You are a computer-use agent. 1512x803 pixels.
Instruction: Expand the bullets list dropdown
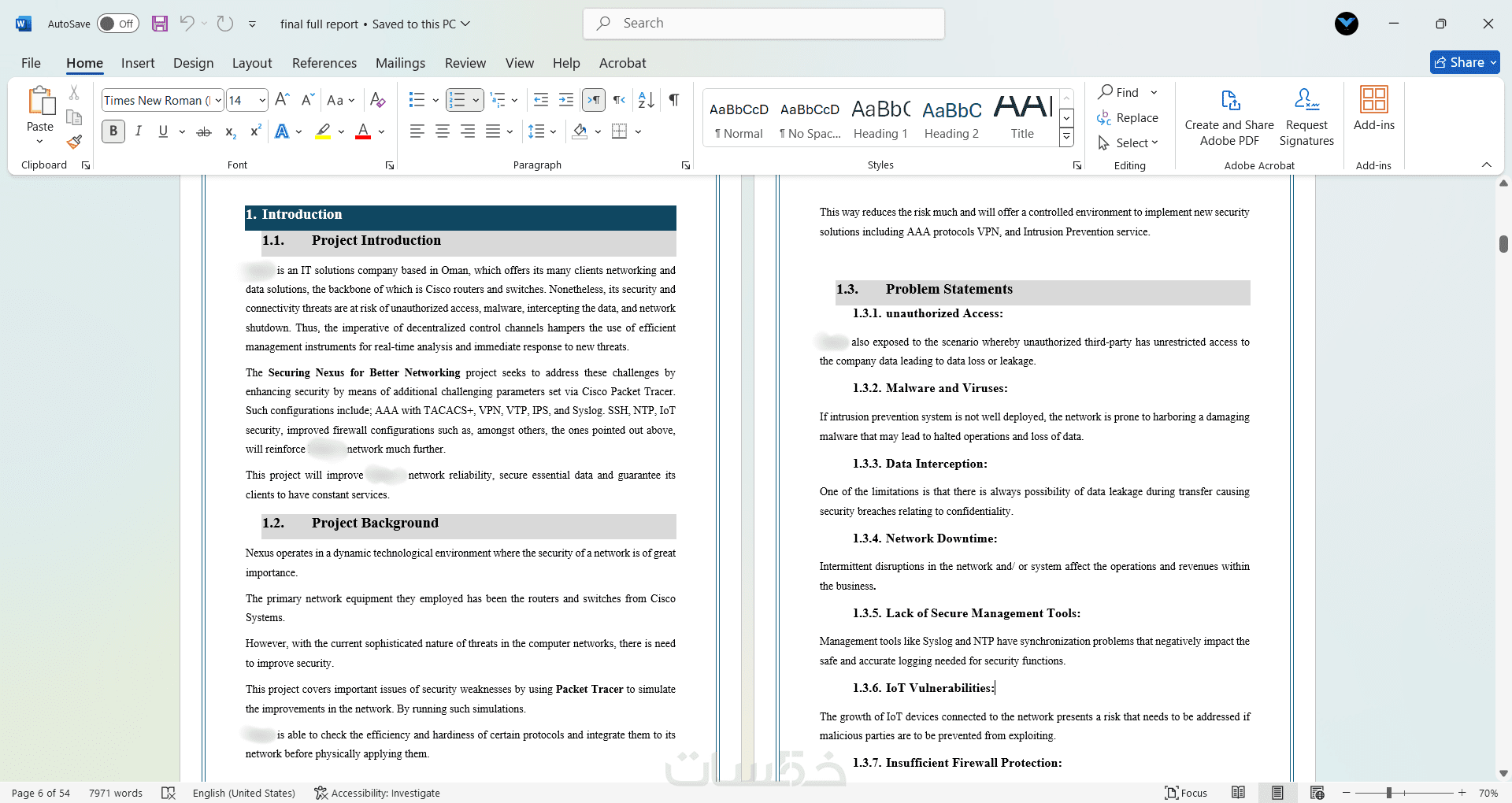[435, 100]
